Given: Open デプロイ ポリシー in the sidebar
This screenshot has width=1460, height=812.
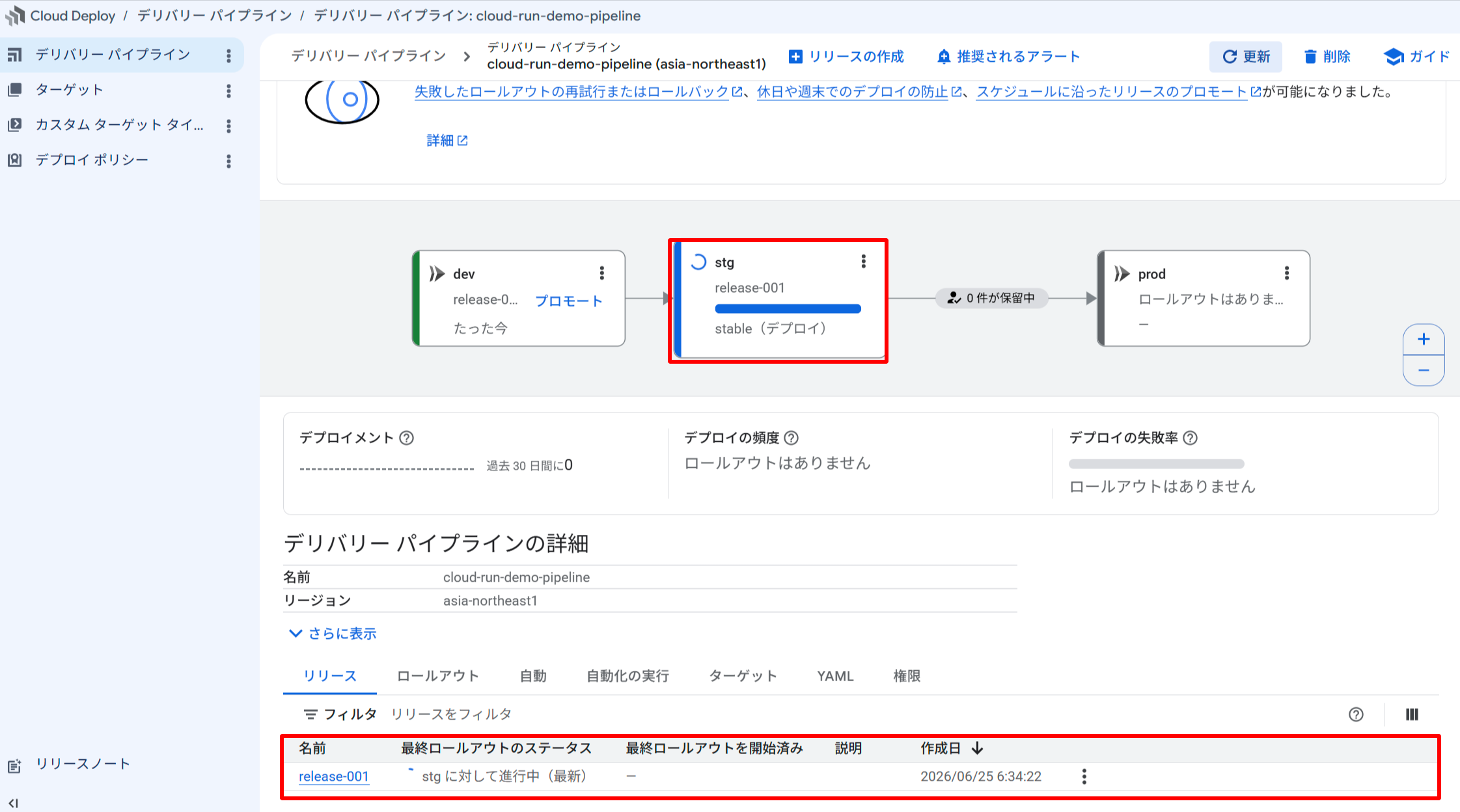Looking at the screenshot, I should (92, 160).
